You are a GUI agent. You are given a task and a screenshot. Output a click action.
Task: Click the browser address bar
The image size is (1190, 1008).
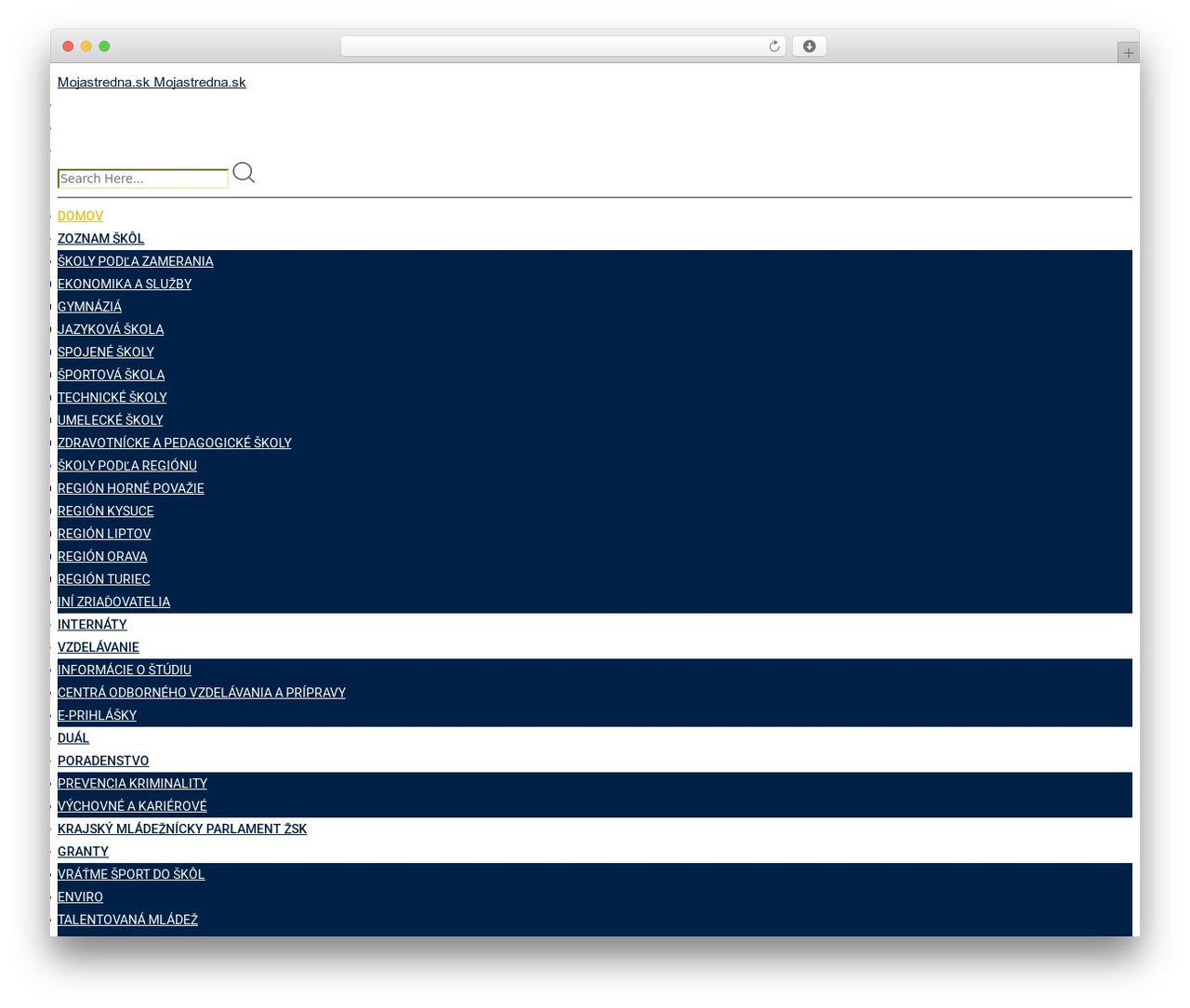562,46
